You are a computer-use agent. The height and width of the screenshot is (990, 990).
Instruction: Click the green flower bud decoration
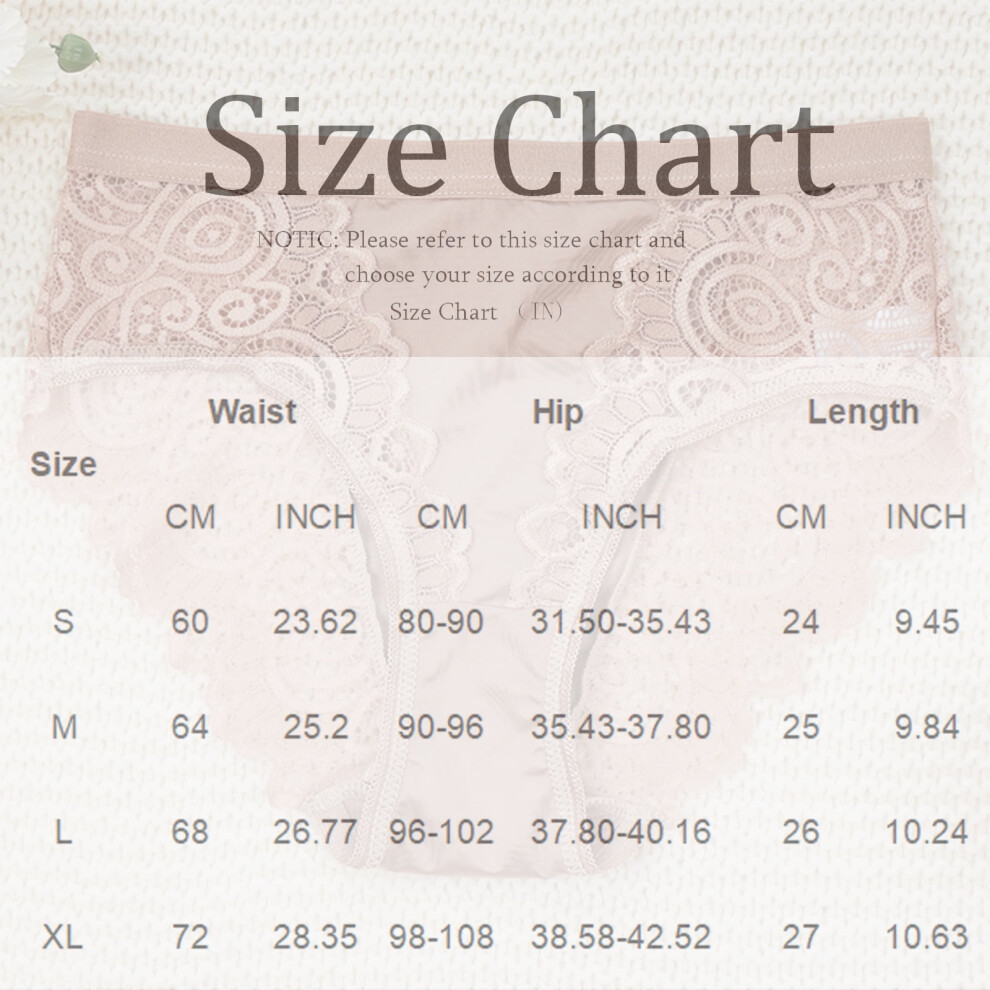75,52
